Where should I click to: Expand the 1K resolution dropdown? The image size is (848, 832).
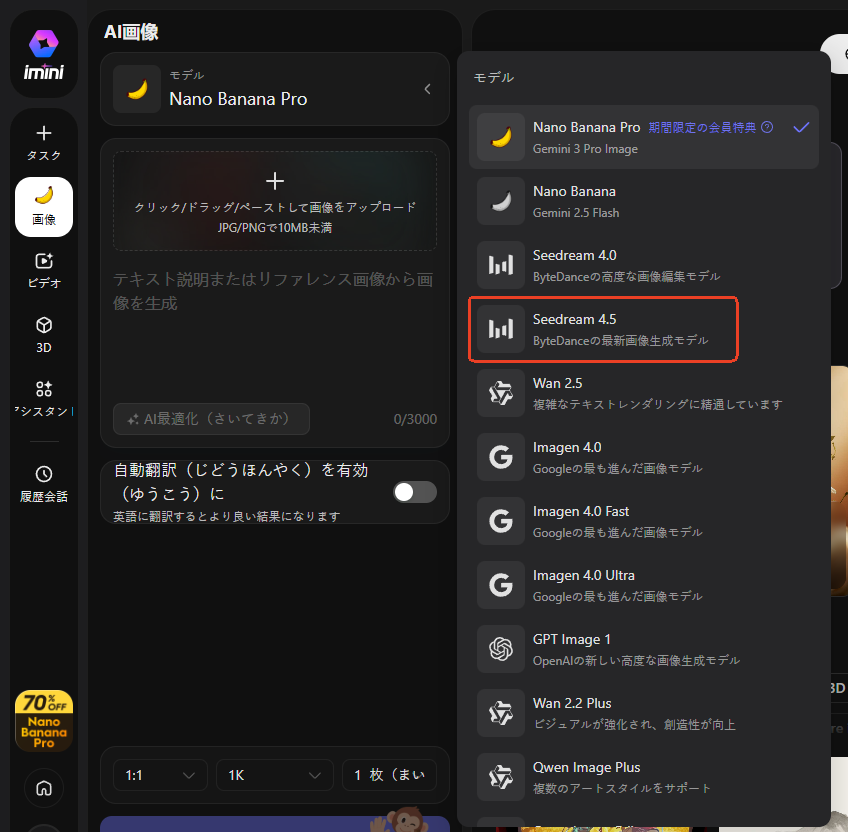(275, 775)
